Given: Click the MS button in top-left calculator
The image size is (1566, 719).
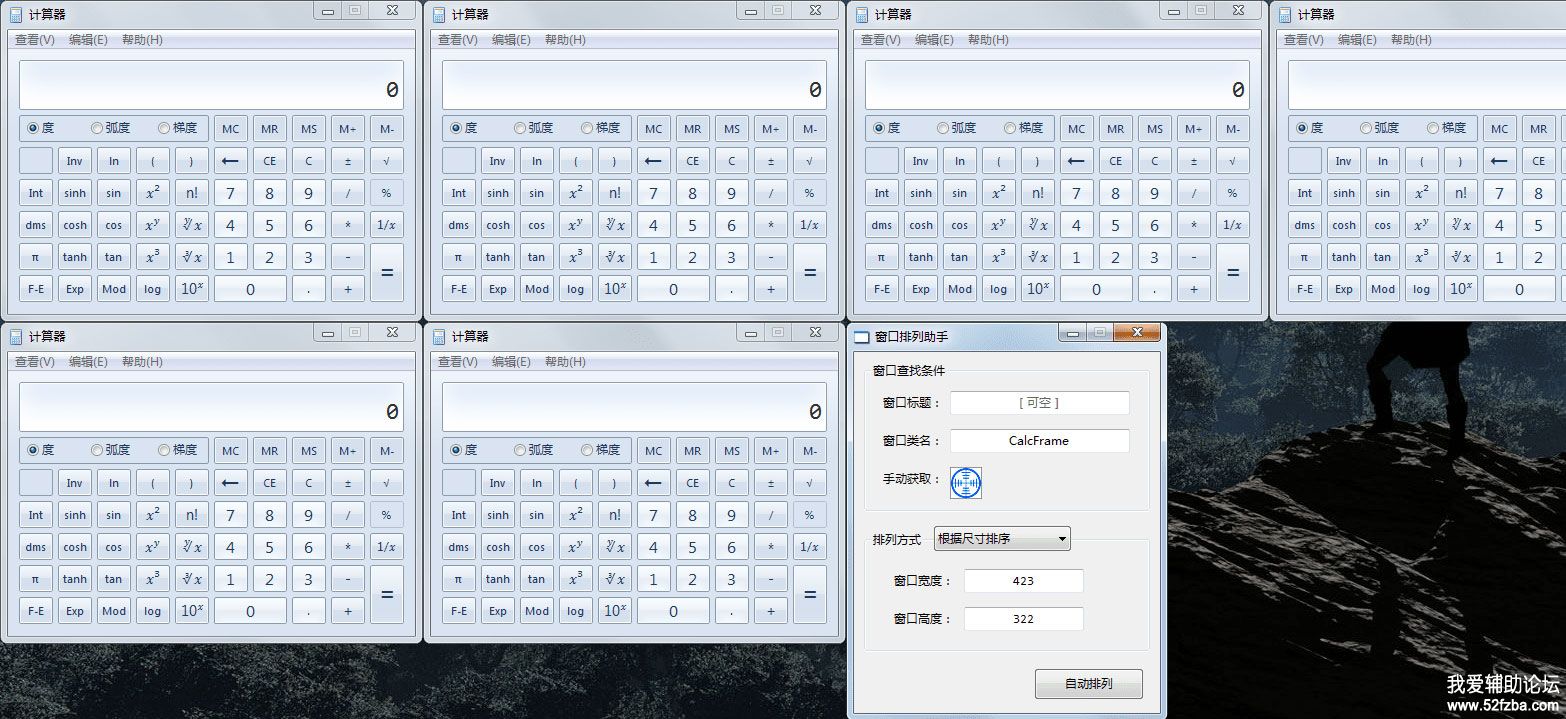Looking at the screenshot, I should pyautogui.click(x=308, y=129).
